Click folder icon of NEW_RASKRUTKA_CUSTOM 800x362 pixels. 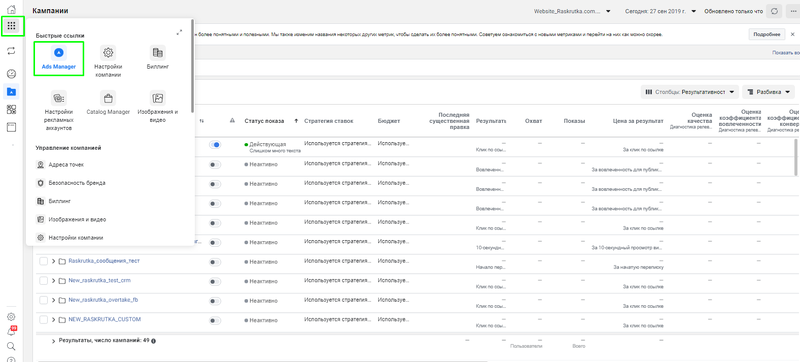(x=62, y=320)
